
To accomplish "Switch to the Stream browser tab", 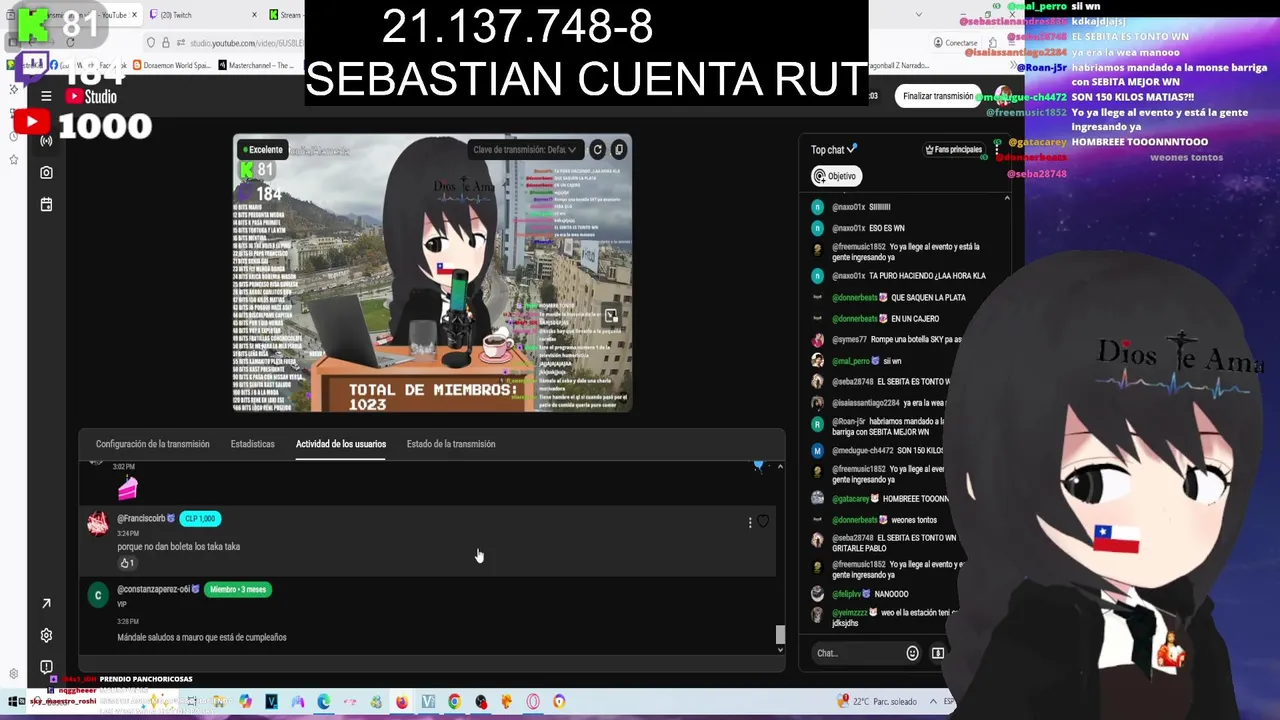I will click(287, 15).
